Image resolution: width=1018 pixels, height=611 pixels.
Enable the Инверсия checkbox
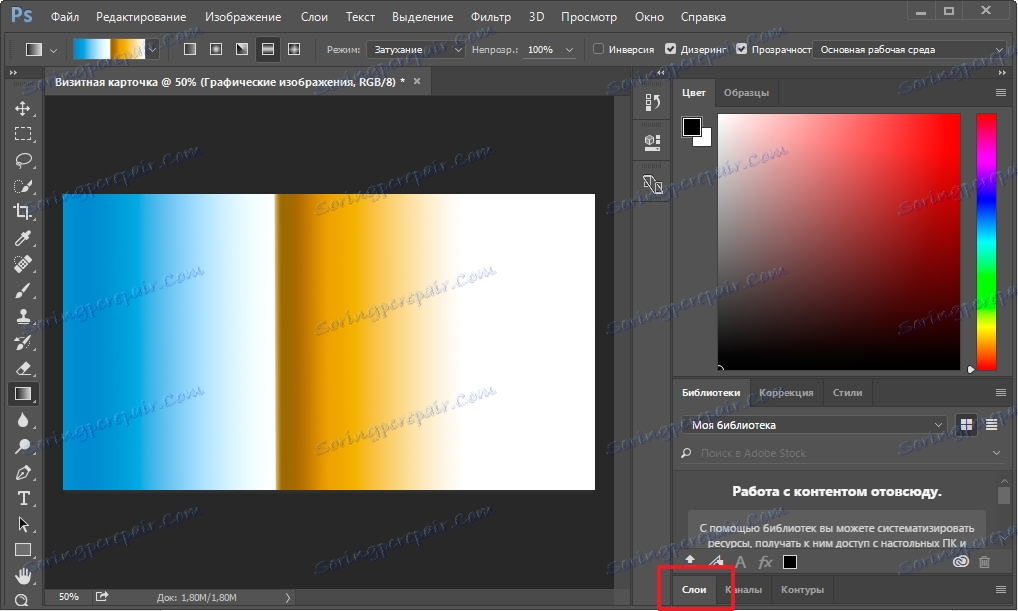(599, 48)
